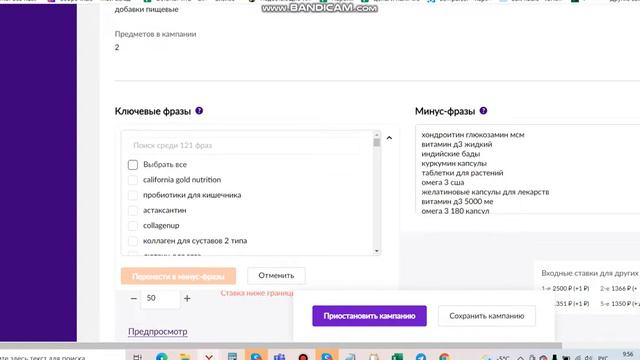Select minus-phrase желатиновые капсулы для лекарств
Screen dimensions: 640x360
[485, 192]
